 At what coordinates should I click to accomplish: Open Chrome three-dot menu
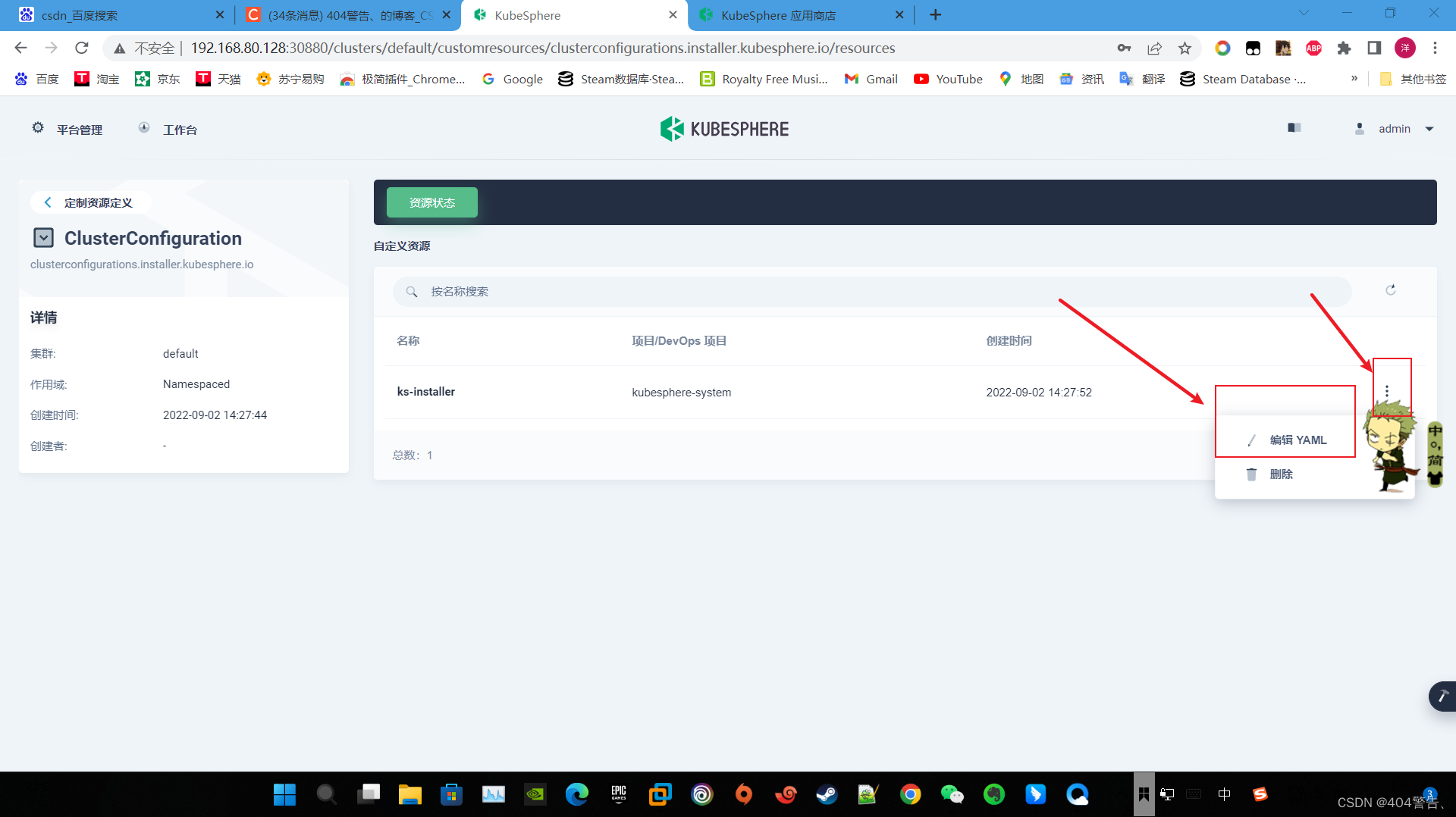(x=1435, y=48)
